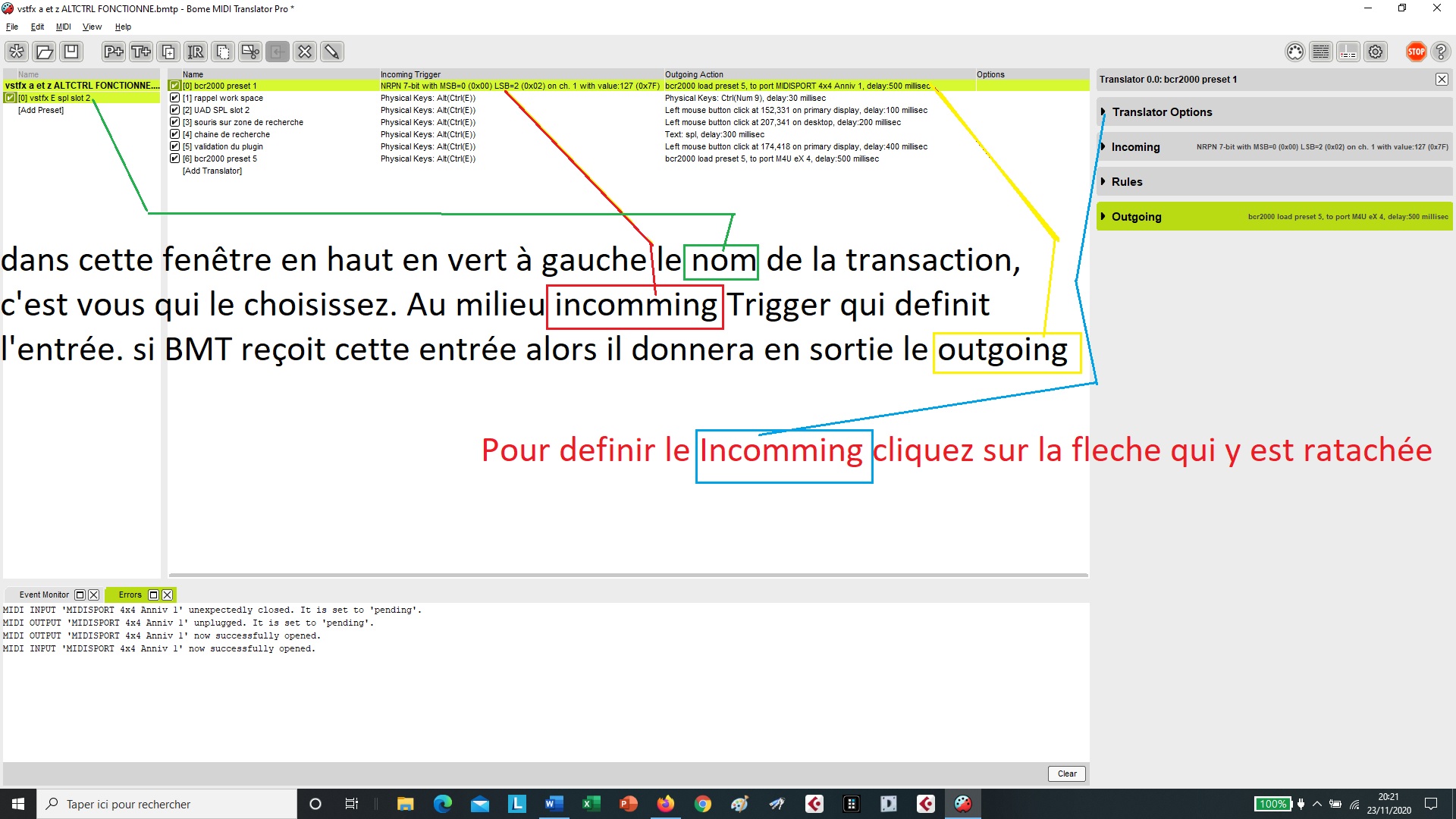The height and width of the screenshot is (819, 1456).
Task: Expand the Incoming section
Action: pos(1104,146)
